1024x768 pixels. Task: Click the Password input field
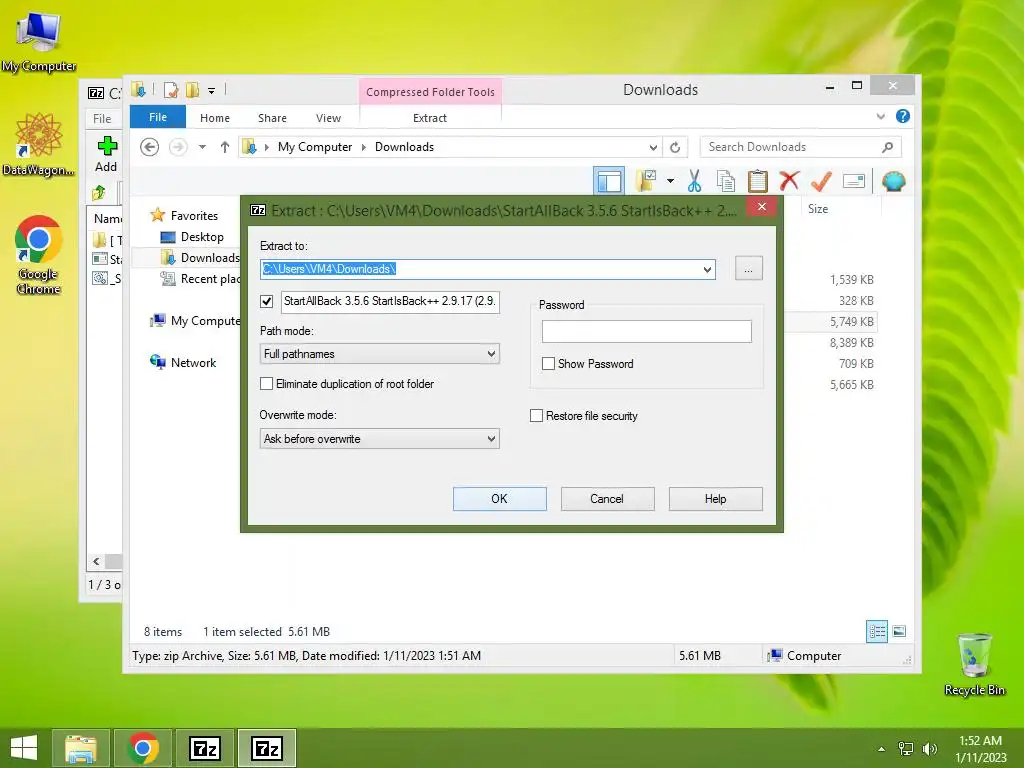[x=647, y=332]
